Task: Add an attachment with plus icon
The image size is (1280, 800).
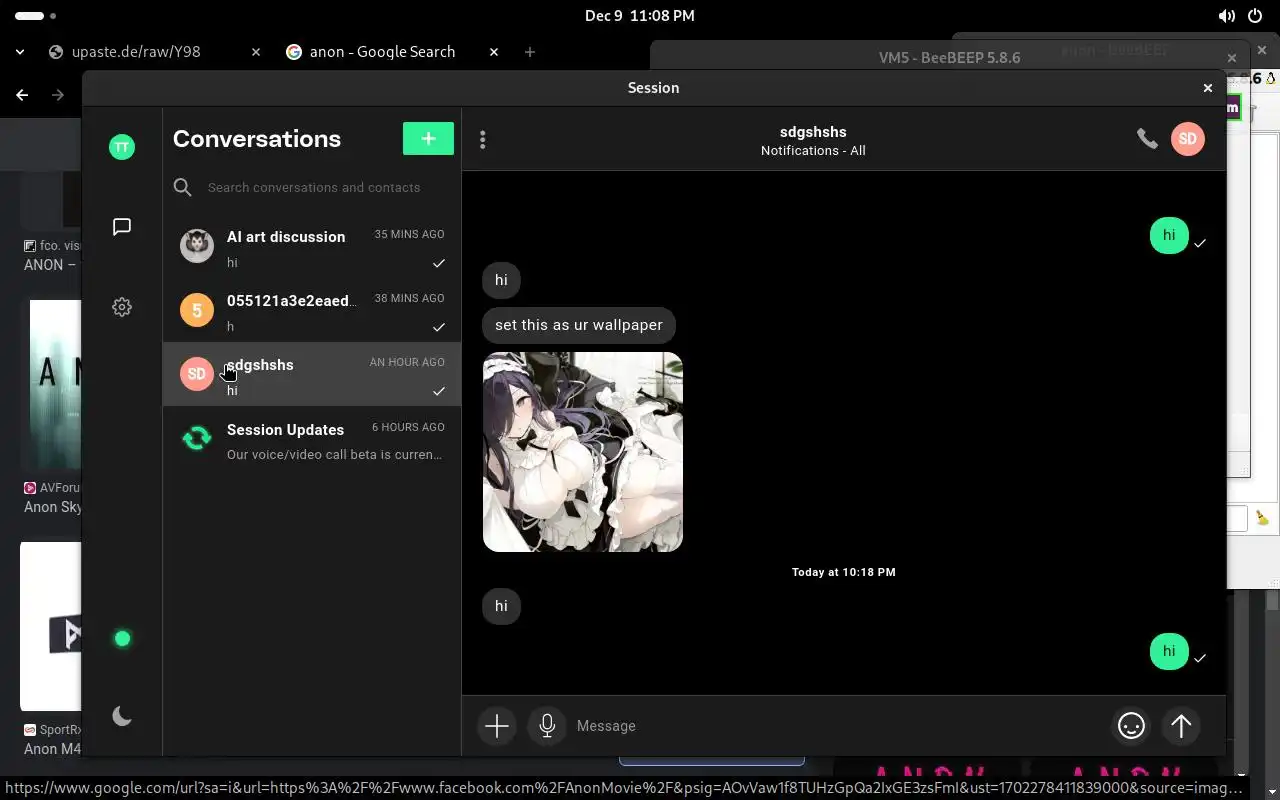Action: pyautogui.click(x=497, y=726)
